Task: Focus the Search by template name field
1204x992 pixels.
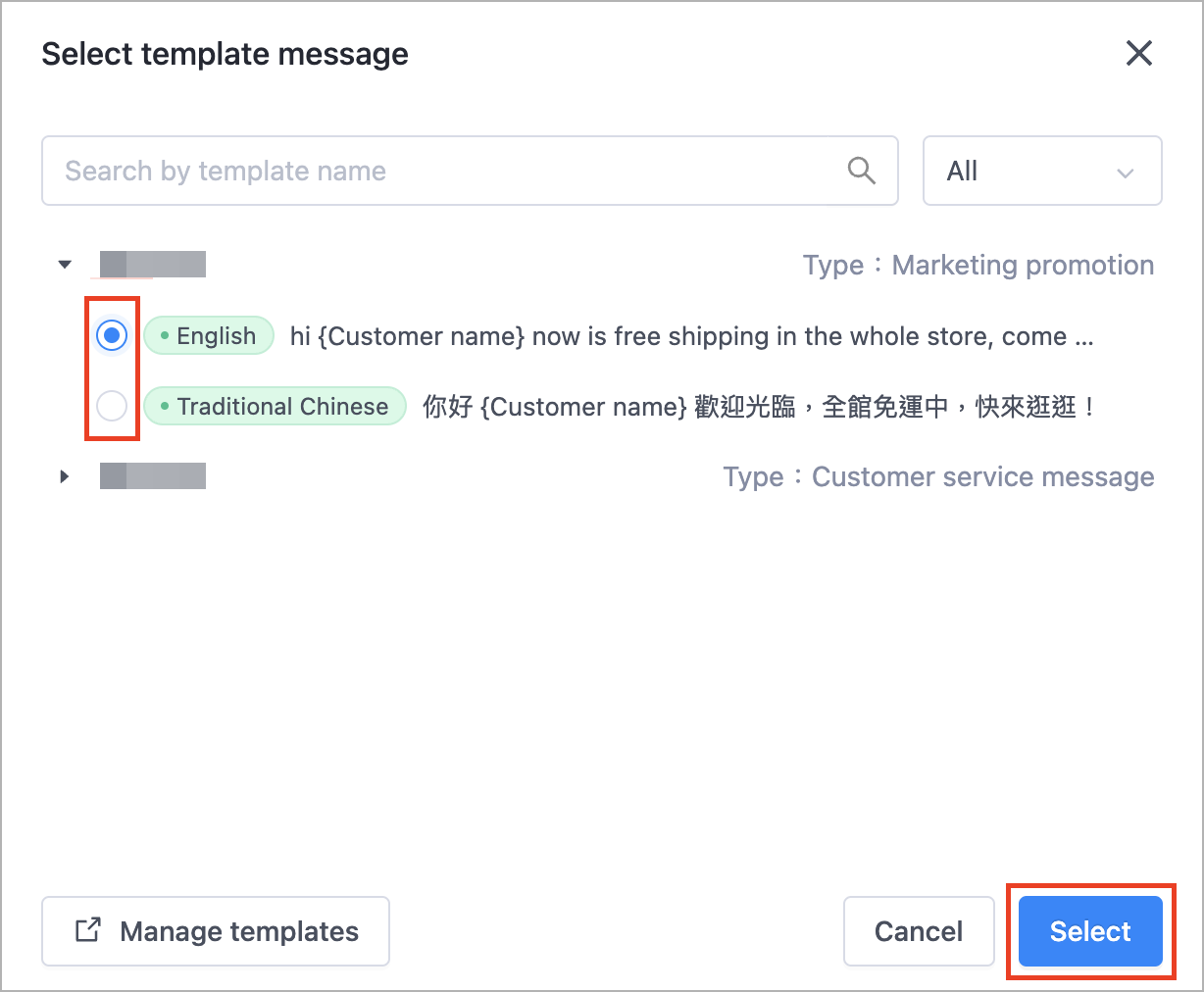Action: pos(470,171)
